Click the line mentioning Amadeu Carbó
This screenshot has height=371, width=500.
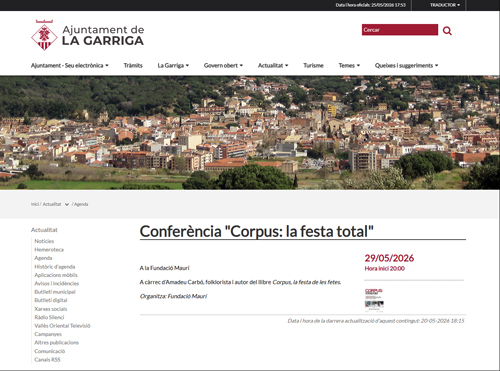coord(240,282)
